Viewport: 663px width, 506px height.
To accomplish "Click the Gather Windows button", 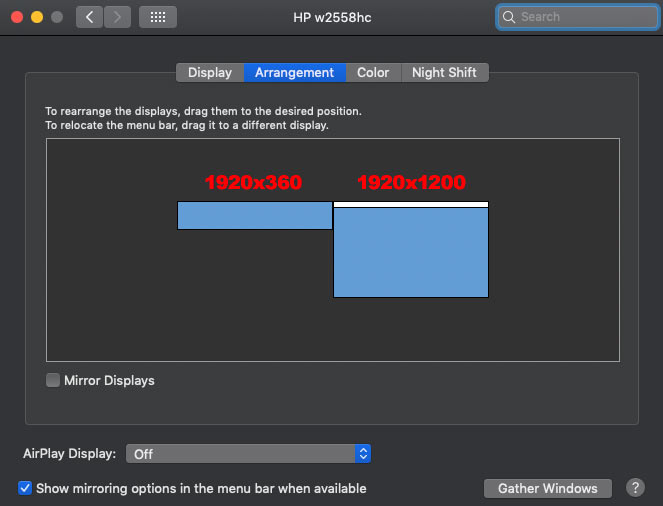I will (548, 488).
